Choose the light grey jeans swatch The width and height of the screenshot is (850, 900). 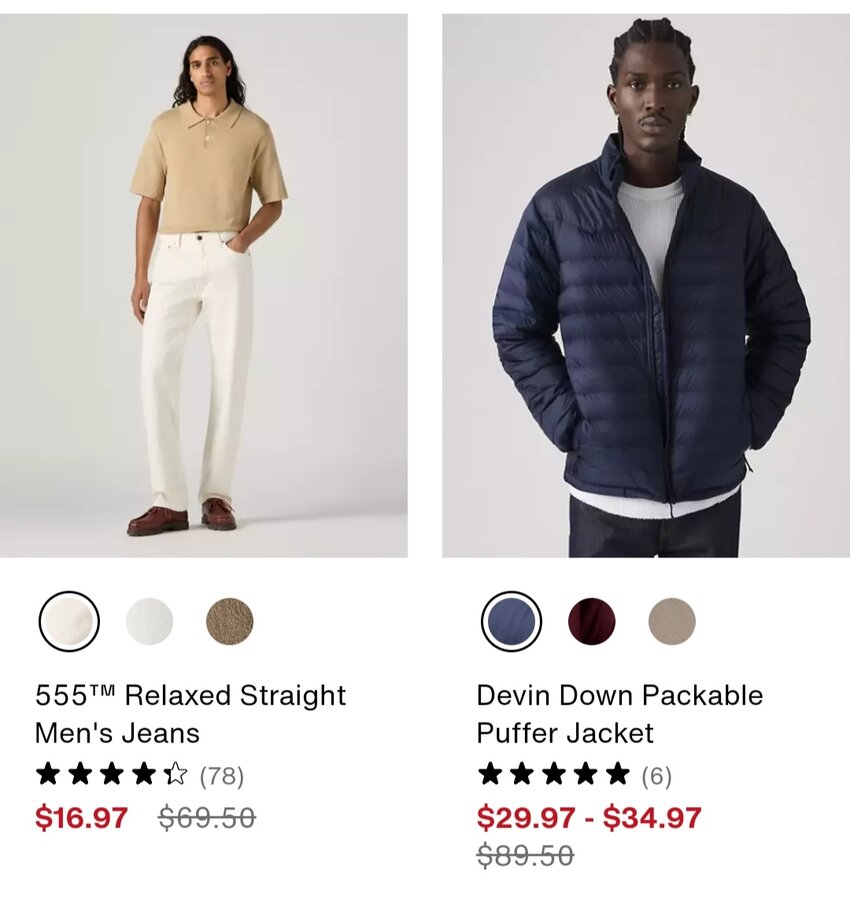pos(149,621)
